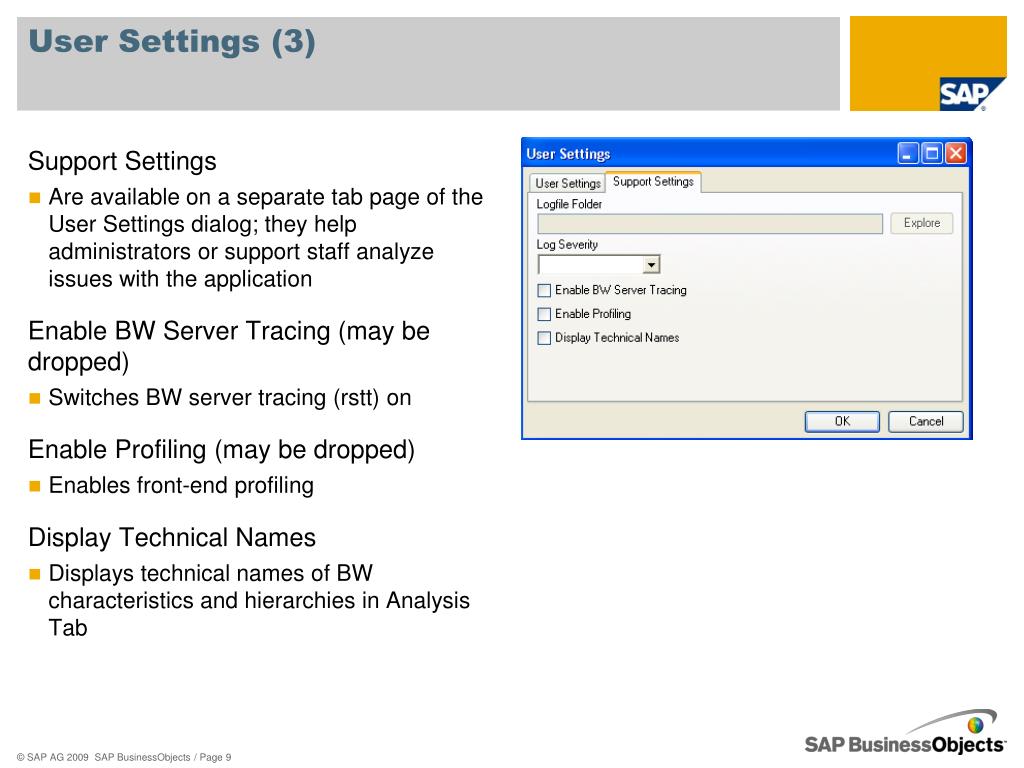The height and width of the screenshot is (768, 1024).
Task: Click the User Settings dialog title bar
Action: [709, 153]
